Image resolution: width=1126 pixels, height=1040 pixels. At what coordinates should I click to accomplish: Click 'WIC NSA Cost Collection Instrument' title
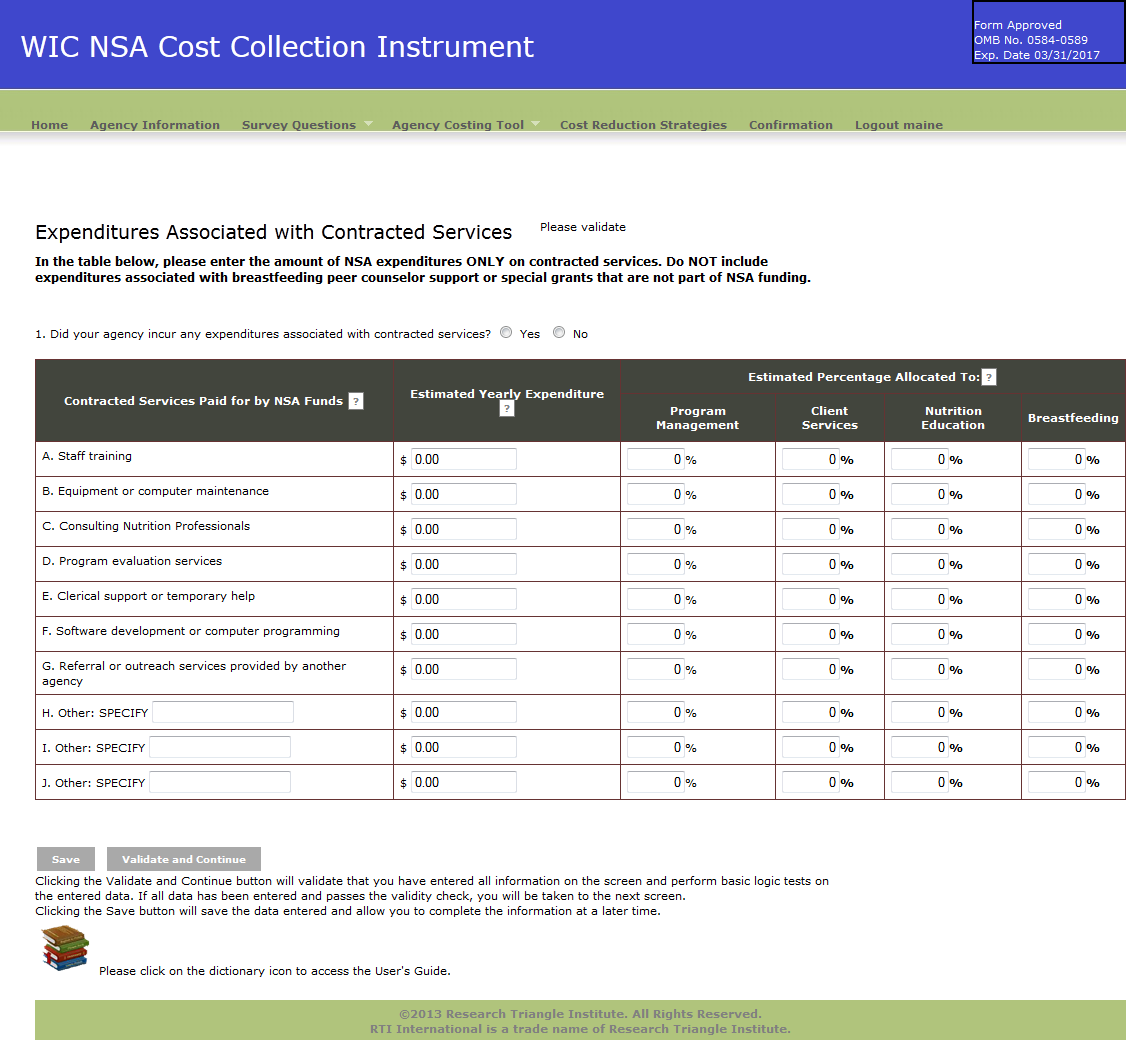[x=277, y=47]
